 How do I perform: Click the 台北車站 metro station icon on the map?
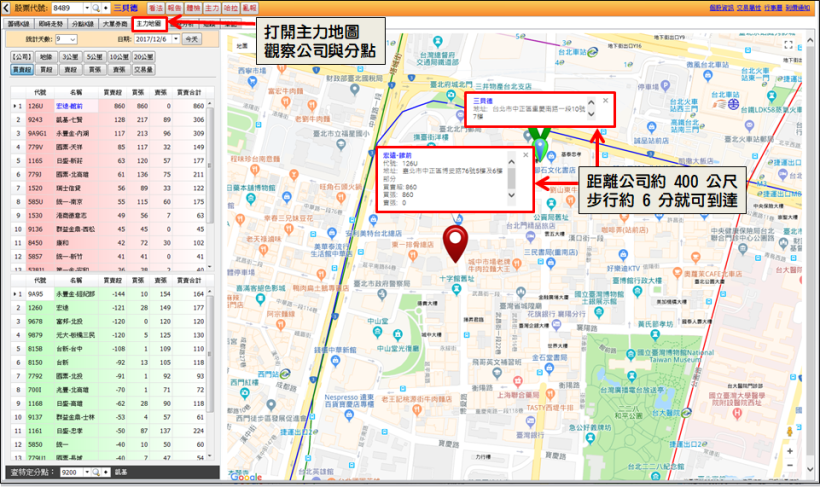(x=593, y=52)
